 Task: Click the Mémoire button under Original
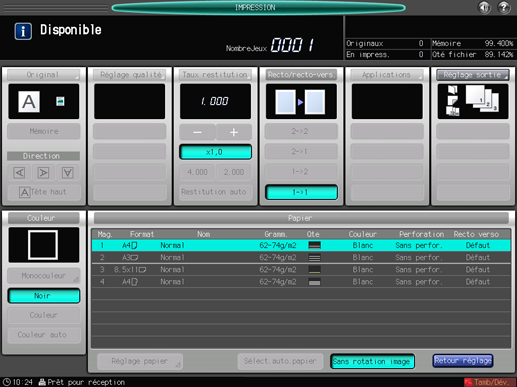(x=44, y=131)
